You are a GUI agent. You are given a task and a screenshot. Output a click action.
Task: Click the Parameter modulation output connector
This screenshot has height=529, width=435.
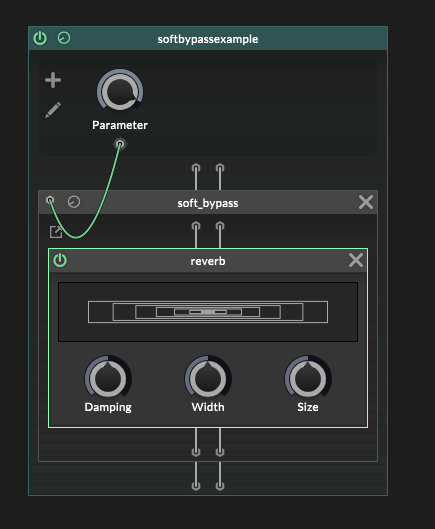point(120,144)
